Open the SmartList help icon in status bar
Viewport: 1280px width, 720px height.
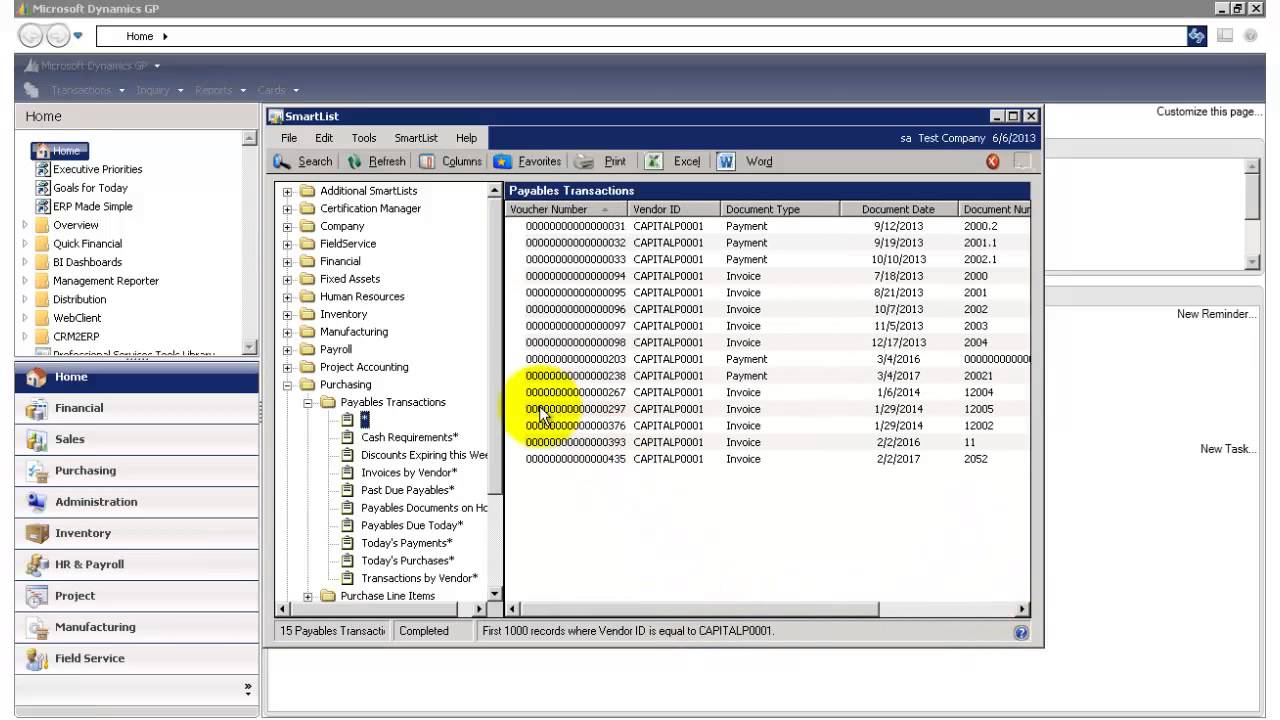pyautogui.click(x=1020, y=632)
